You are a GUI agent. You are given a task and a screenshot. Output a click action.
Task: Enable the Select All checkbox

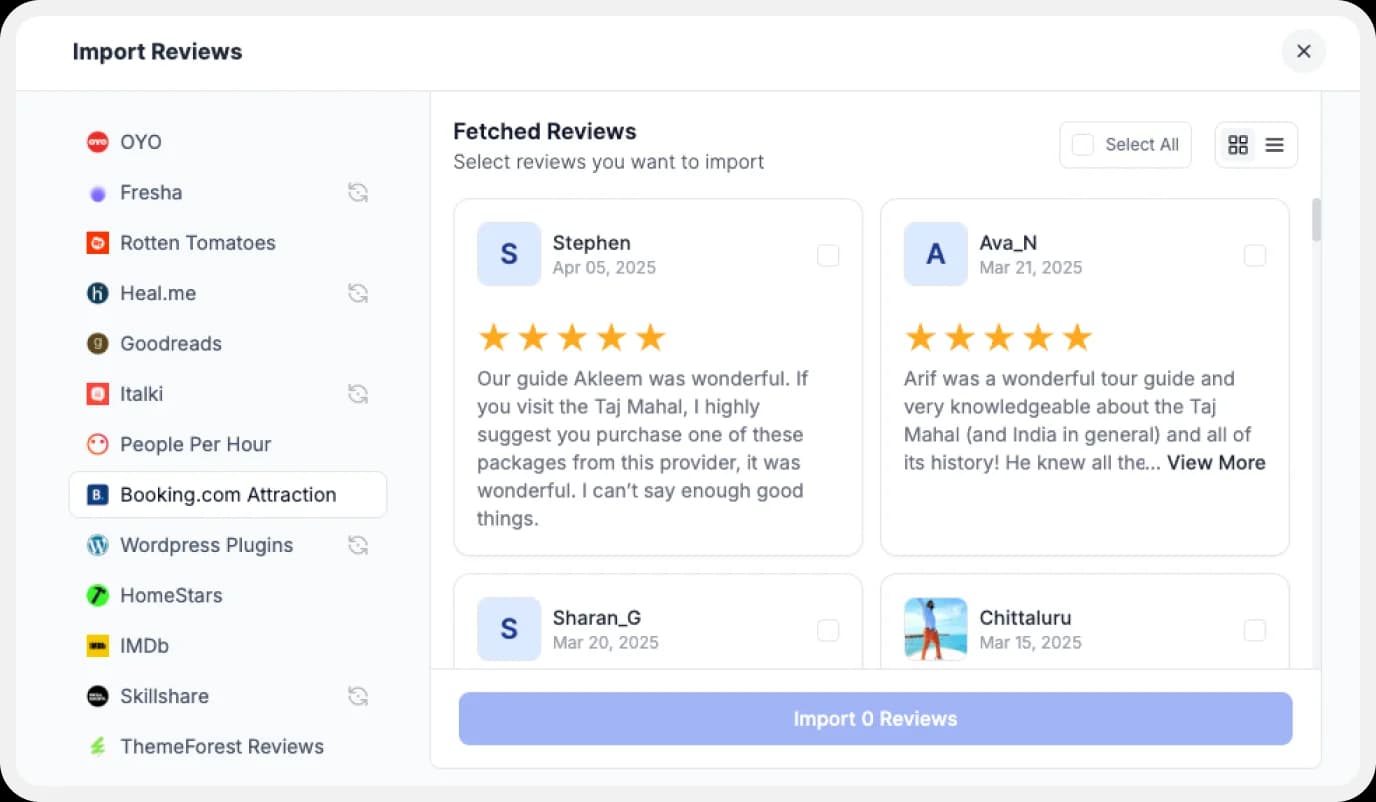pos(1082,144)
